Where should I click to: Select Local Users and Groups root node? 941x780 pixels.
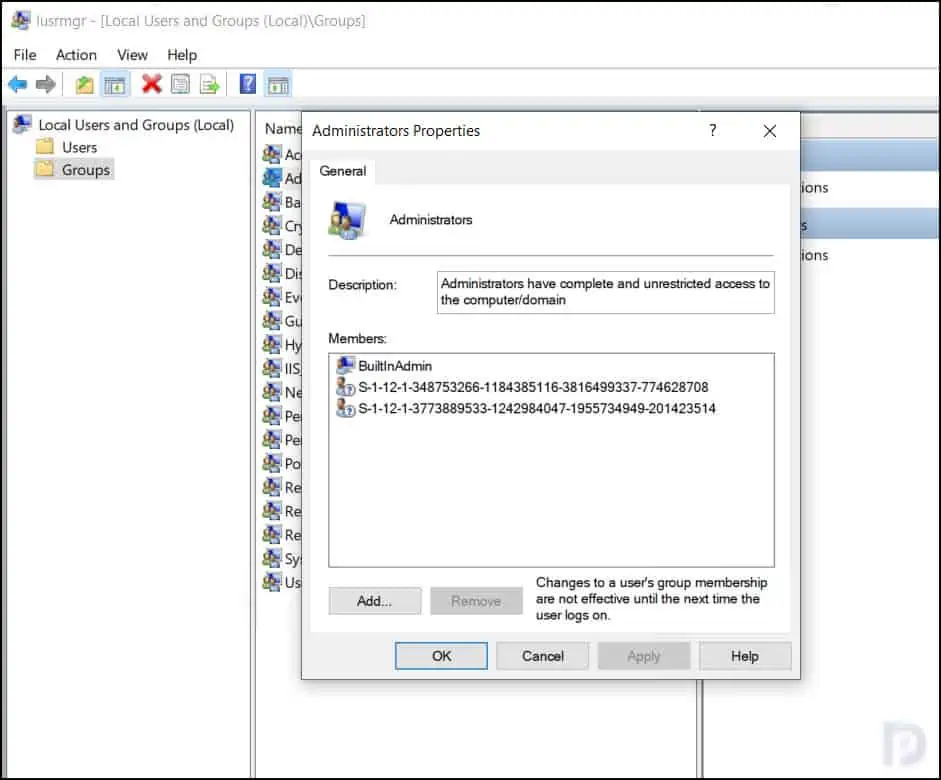[x=136, y=125]
